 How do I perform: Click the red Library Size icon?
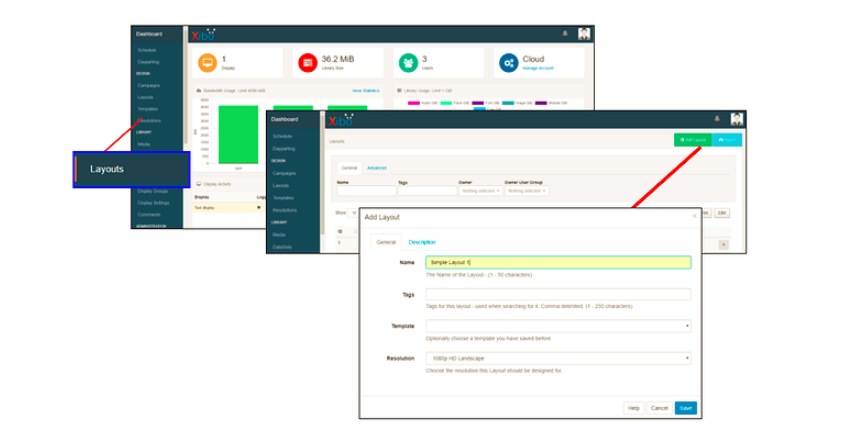[306, 63]
